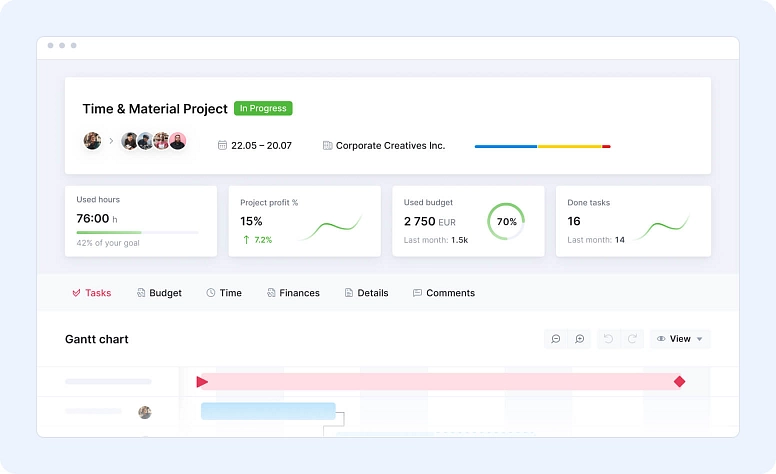776x474 pixels.
Task: Open the View dropdown menu
Action: pos(680,339)
